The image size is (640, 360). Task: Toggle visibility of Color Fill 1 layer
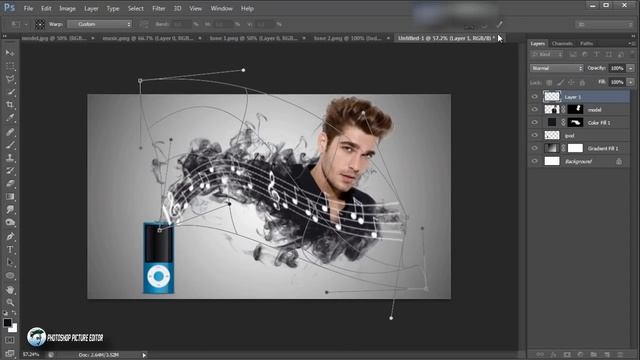534,122
